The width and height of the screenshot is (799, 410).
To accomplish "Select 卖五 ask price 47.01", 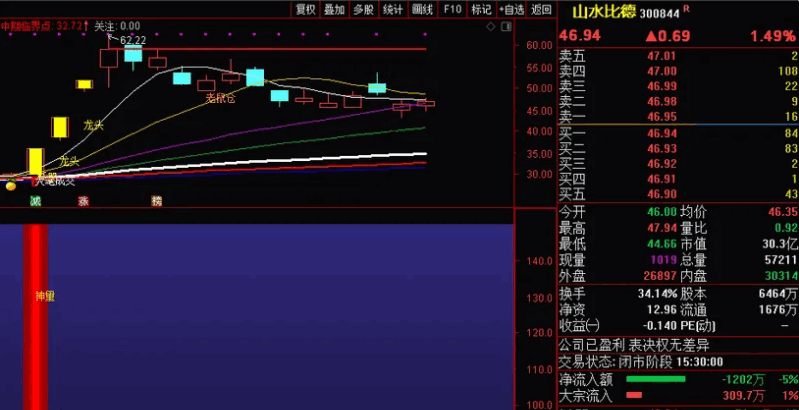I will tap(662, 56).
